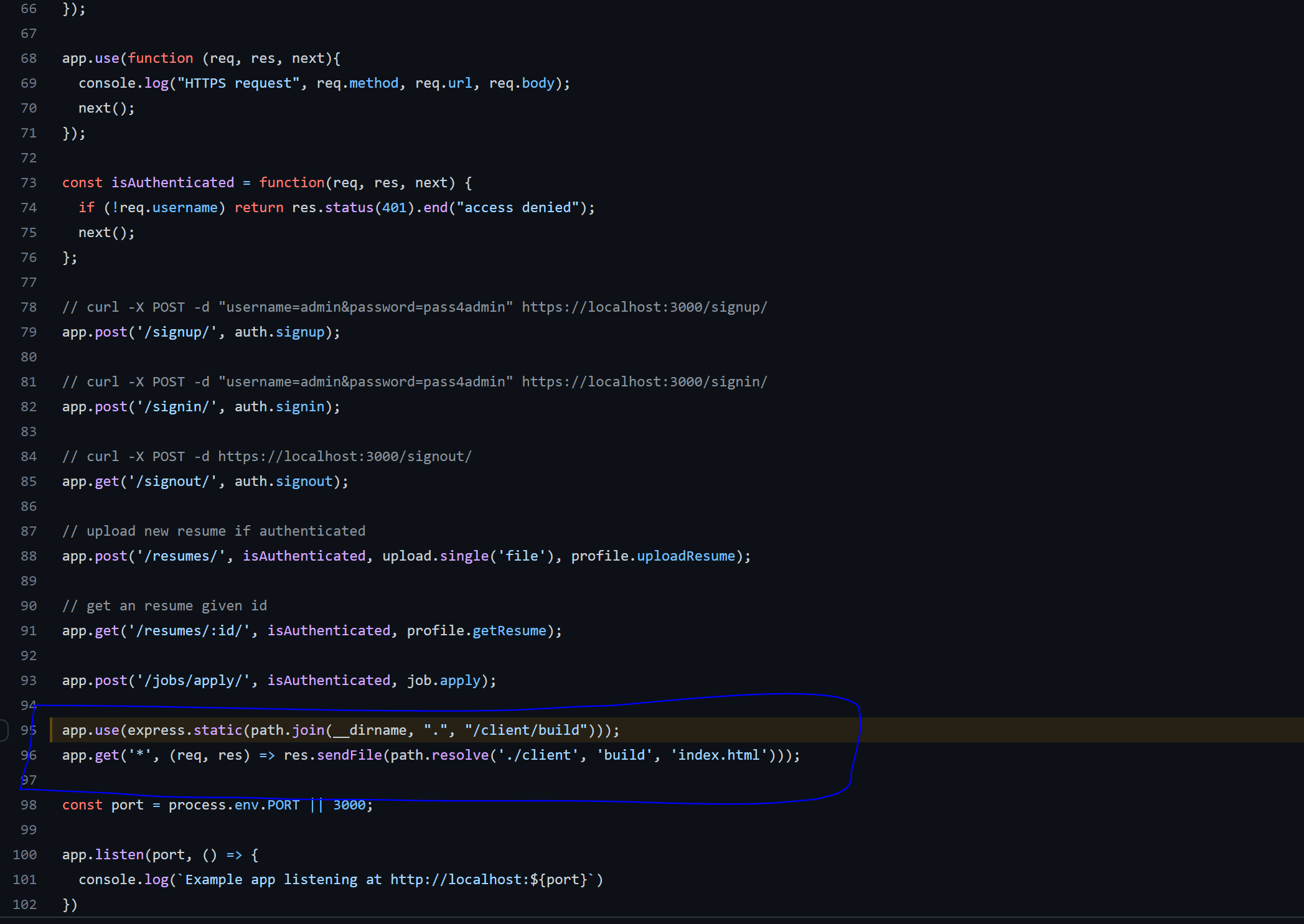Viewport: 1304px width, 924px height.
Task: Click the '/signup/' route string
Action: point(177,332)
